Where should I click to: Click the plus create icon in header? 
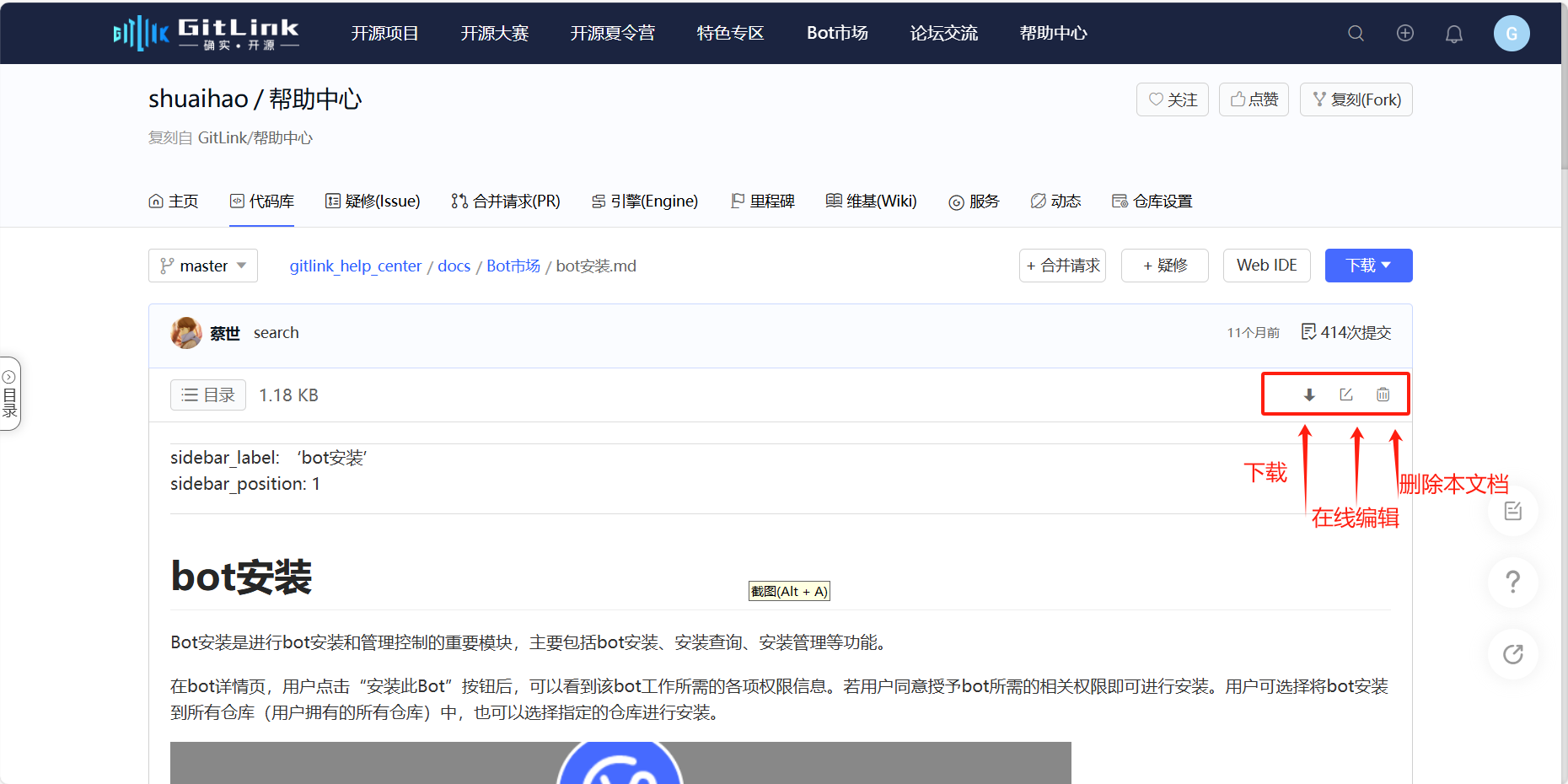click(1405, 33)
